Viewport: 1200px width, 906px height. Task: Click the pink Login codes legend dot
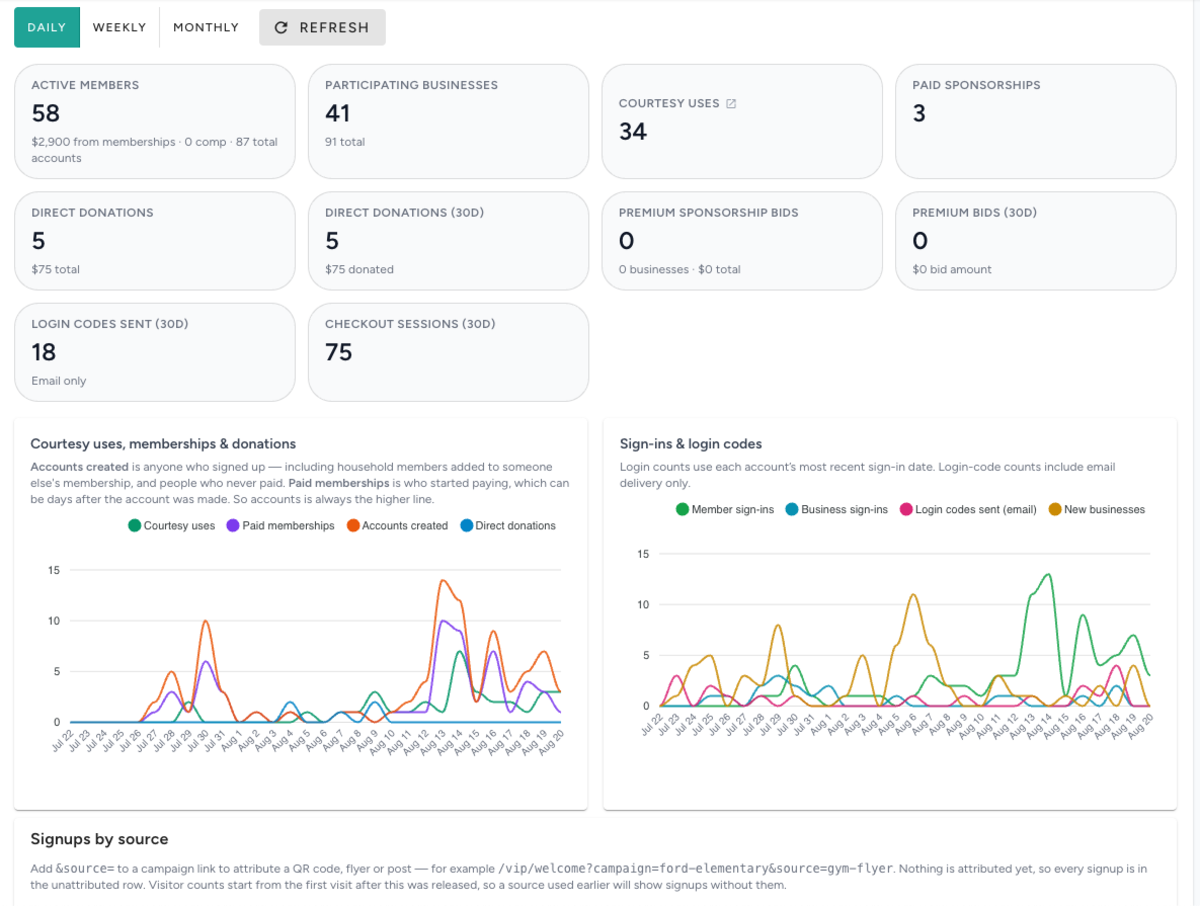click(x=906, y=509)
